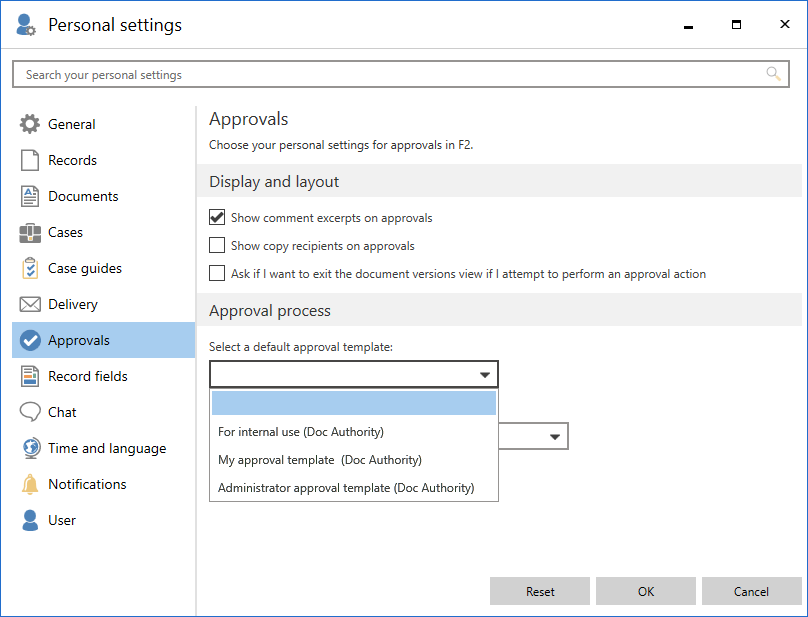Uncheck Show comment excerpts on approvals
The width and height of the screenshot is (808, 617).
(x=217, y=217)
